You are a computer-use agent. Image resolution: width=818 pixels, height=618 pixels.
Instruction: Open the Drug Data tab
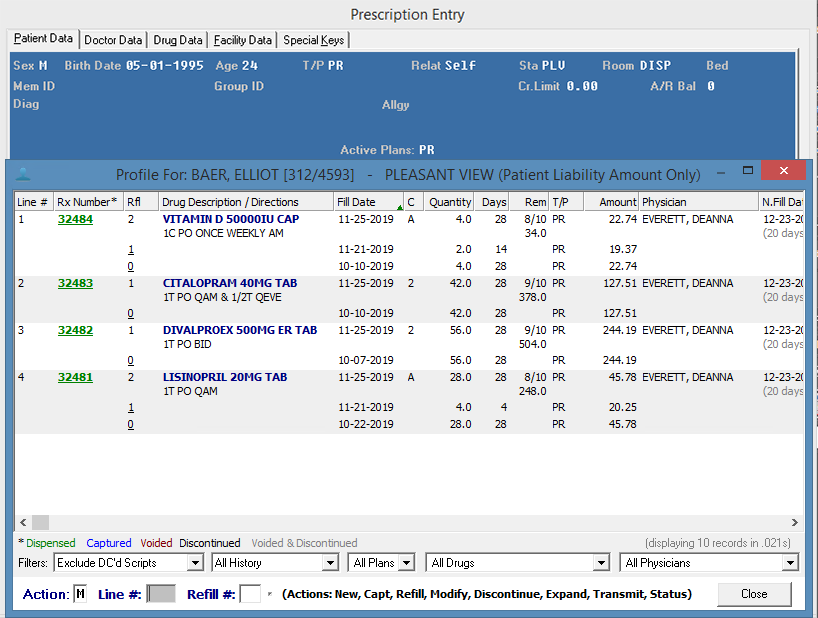(x=178, y=40)
